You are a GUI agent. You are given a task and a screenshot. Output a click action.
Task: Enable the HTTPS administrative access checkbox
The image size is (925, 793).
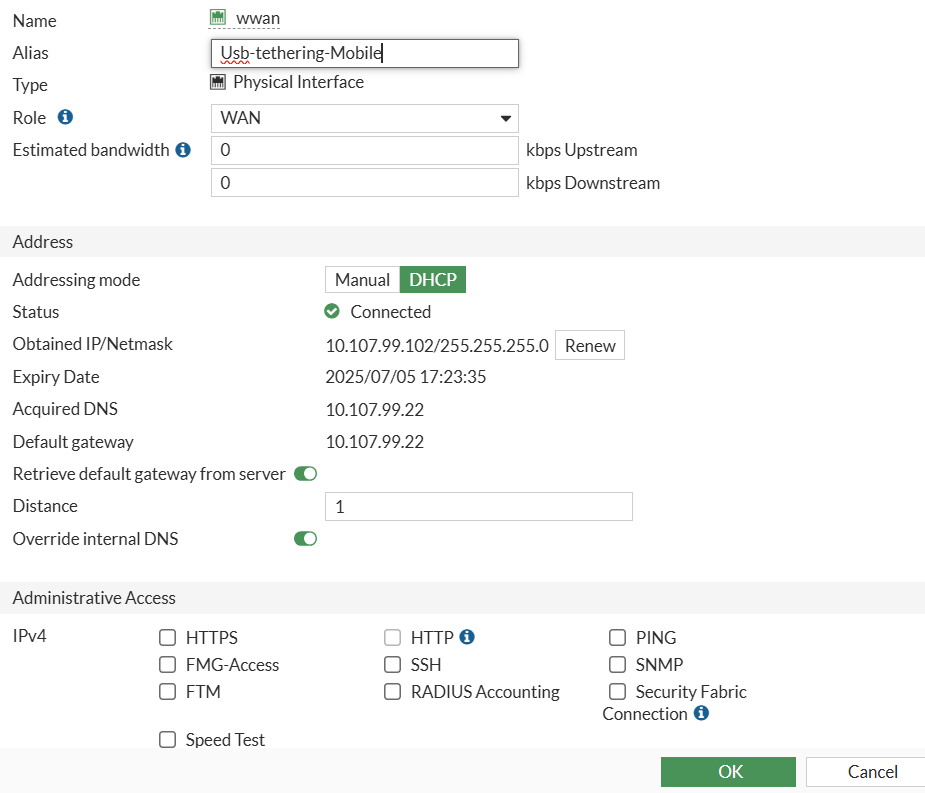168,638
